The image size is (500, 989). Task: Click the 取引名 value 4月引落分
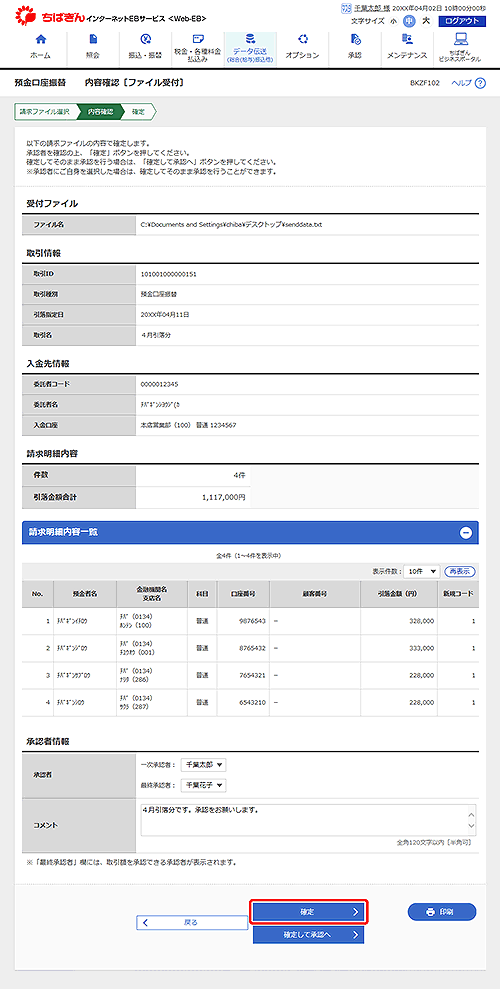coord(156,334)
